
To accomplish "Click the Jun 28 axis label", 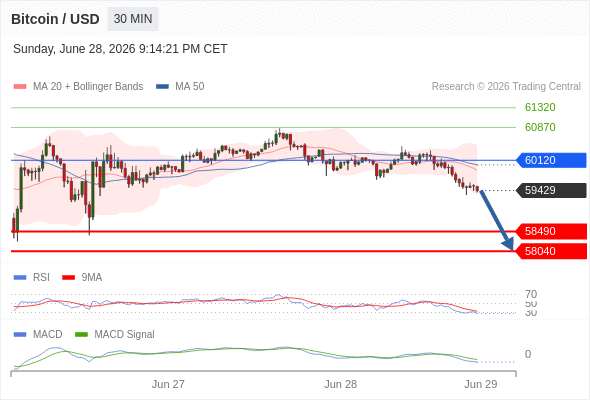I will 341,384.
